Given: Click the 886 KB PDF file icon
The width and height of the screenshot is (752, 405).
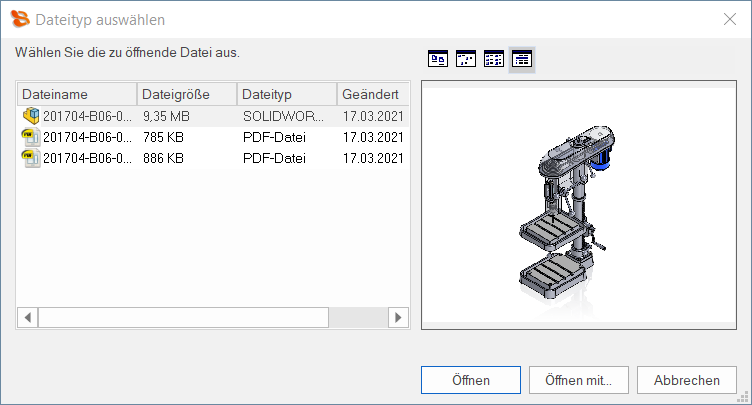Looking at the screenshot, I should pos(31,158).
